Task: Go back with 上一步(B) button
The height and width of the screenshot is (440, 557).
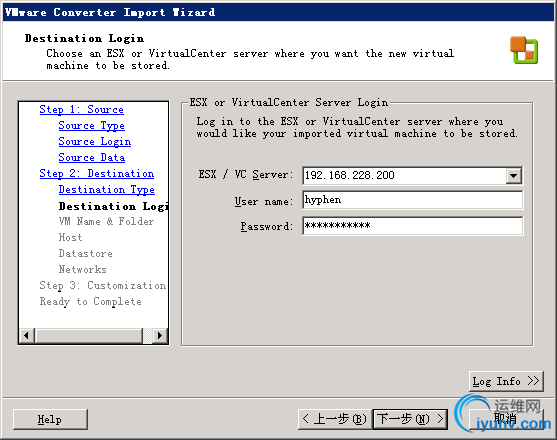Action: point(335,419)
